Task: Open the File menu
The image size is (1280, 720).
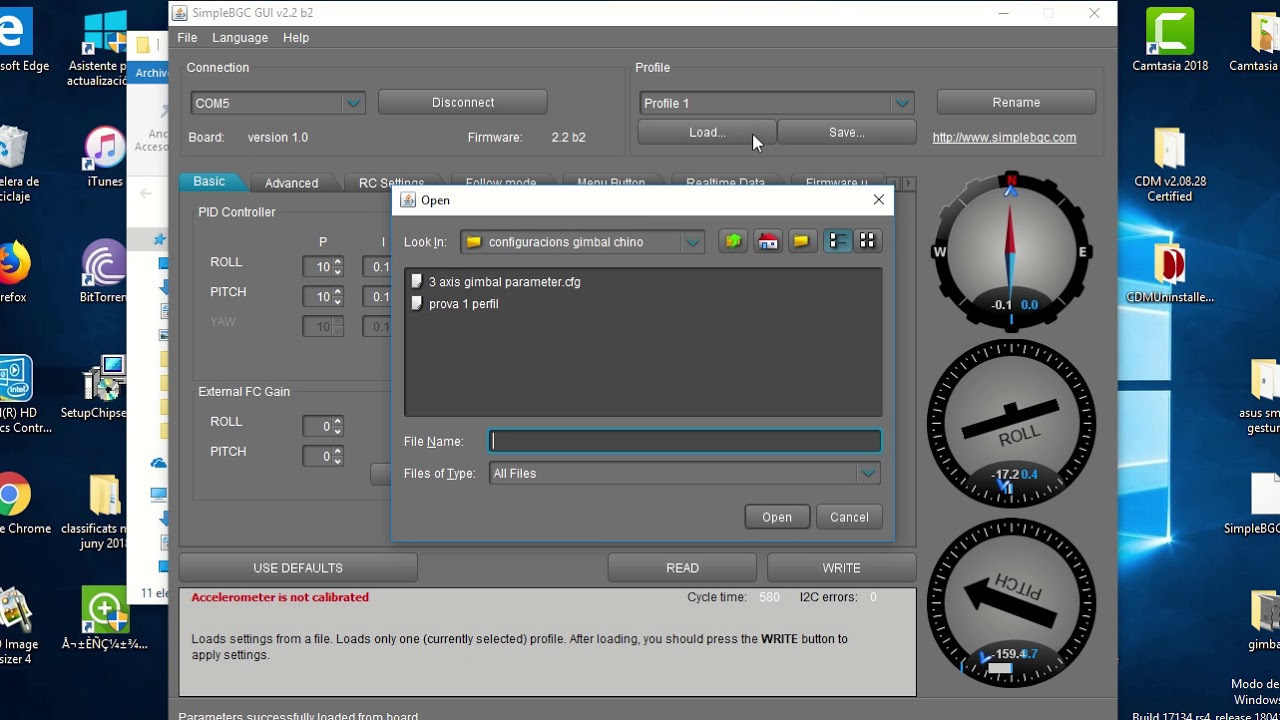Action: [x=187, y=37]
